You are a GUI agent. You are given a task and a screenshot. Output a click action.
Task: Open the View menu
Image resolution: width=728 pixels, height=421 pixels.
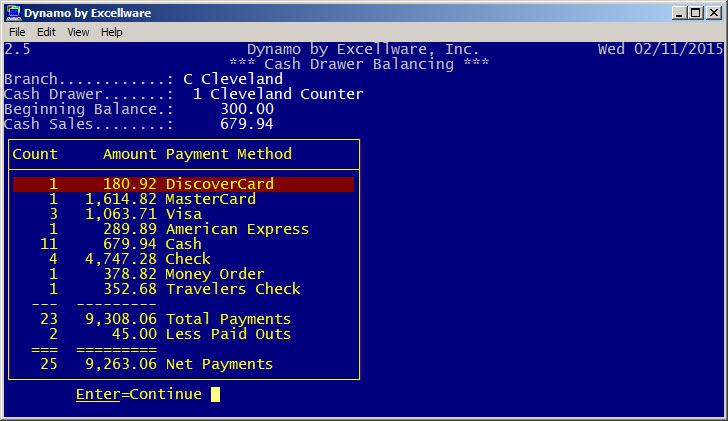[x=78, y=32]
